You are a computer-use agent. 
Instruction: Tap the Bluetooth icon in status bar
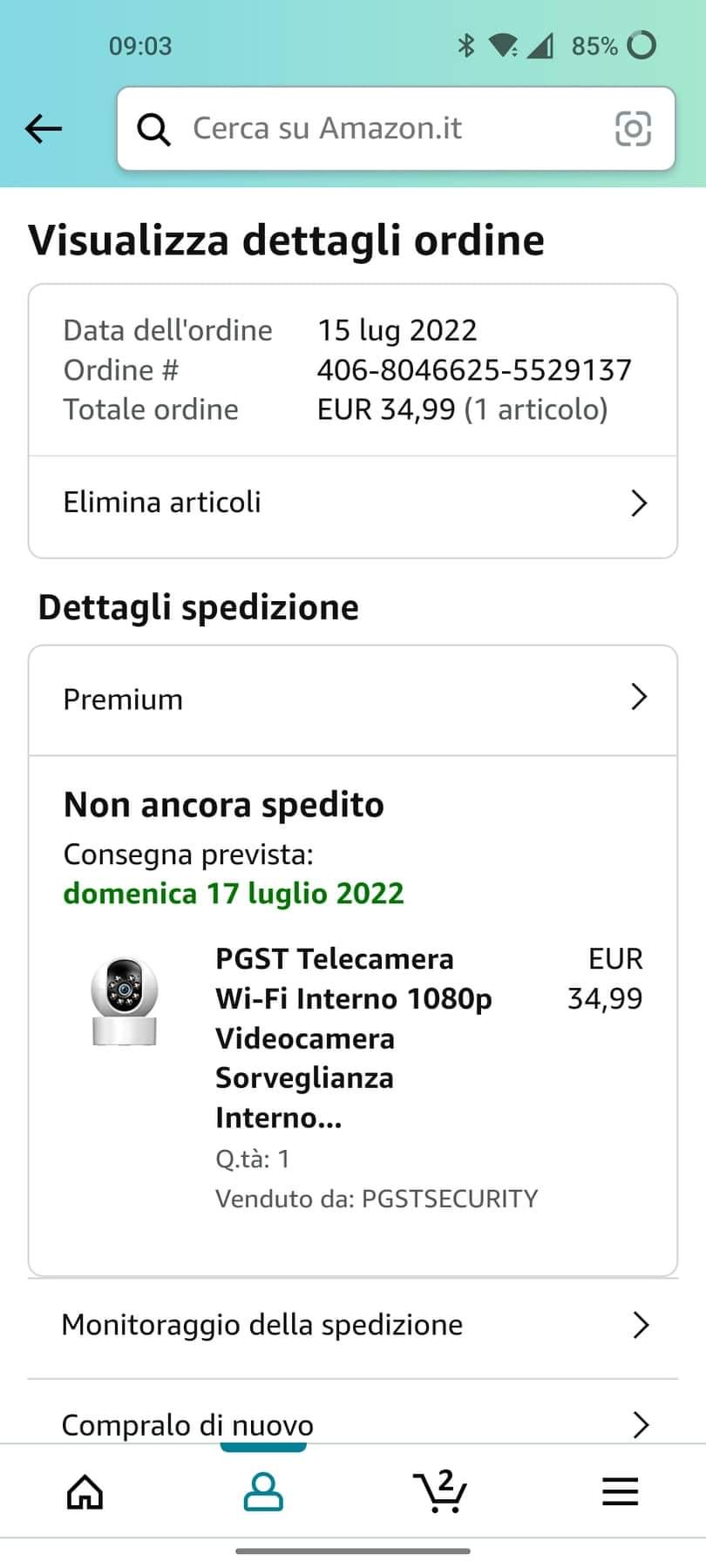pos(465,45)
